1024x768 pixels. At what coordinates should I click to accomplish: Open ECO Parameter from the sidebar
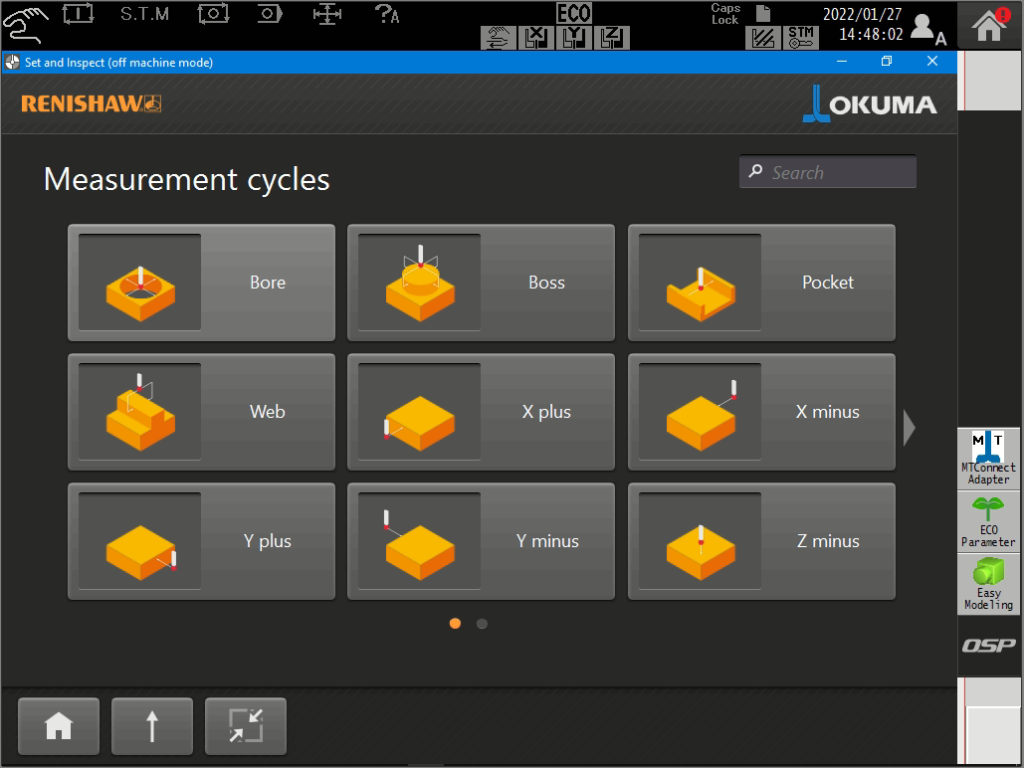988,521
